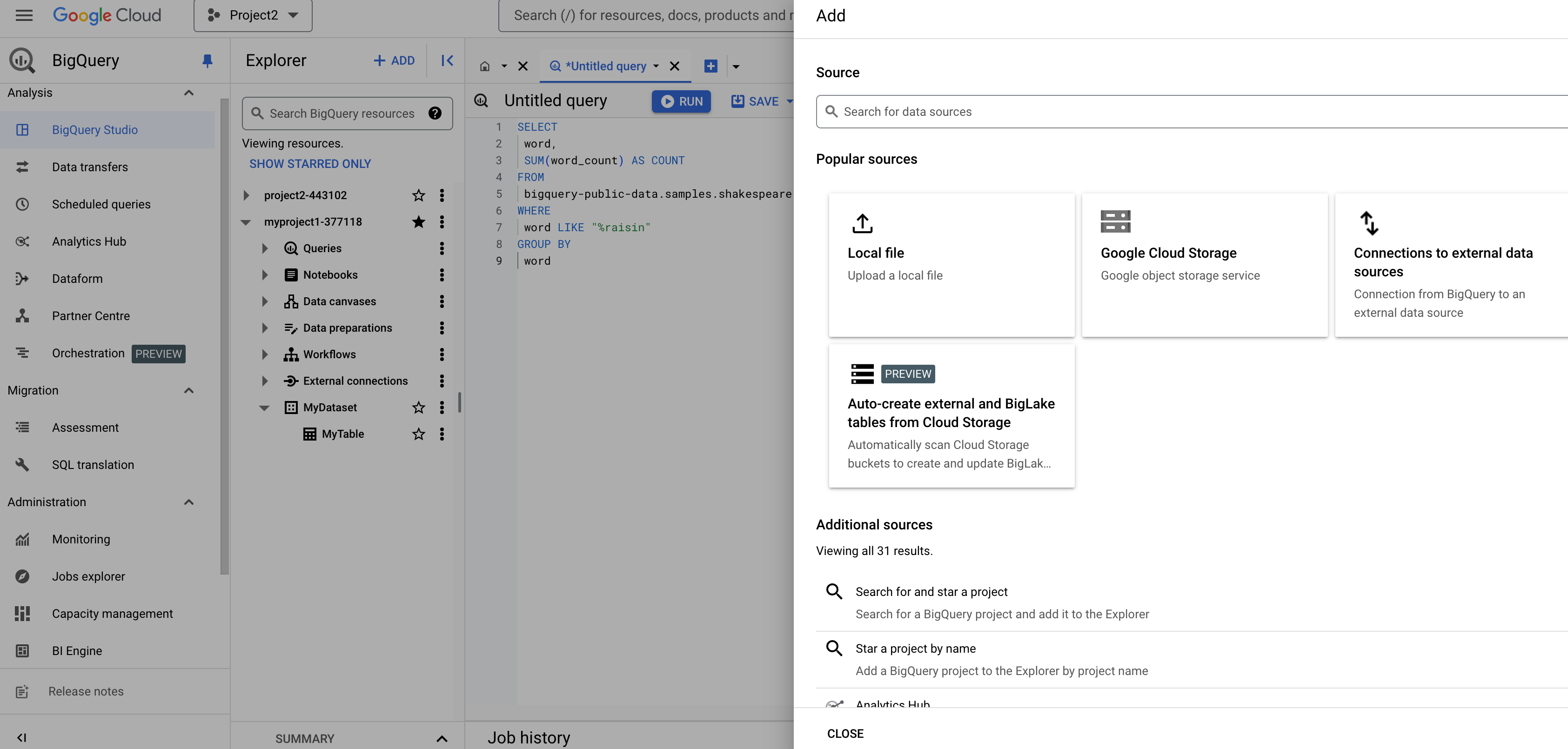Expand the External connections section
This screenshot has height=749, width=1568.
(262, 381)
